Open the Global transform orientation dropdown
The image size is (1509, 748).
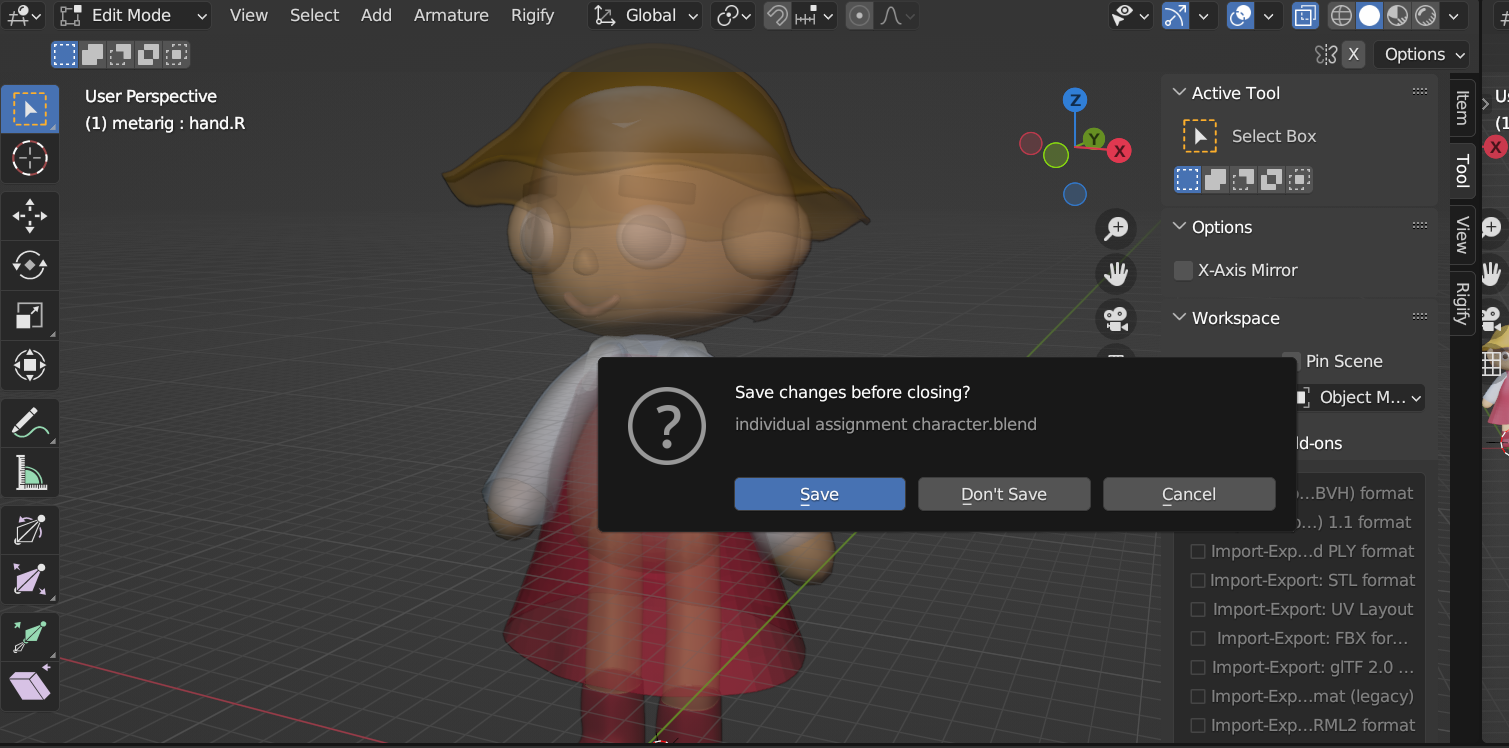tap(647, 15)
